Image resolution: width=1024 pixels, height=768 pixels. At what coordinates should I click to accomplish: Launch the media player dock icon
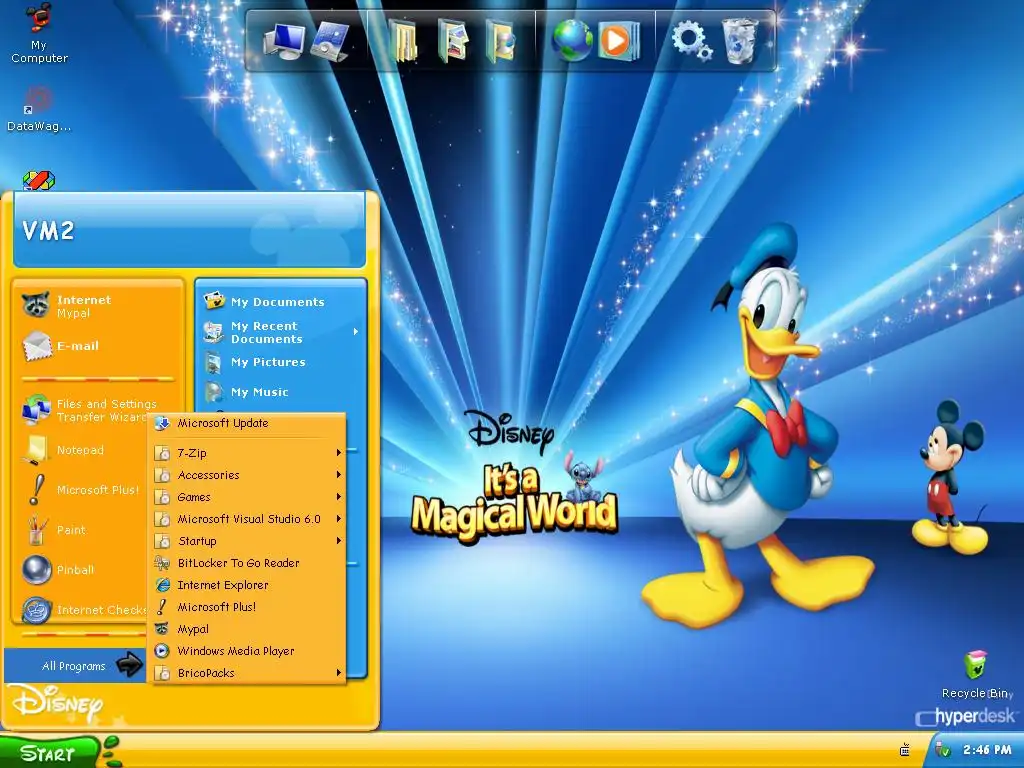coord(617,41)
